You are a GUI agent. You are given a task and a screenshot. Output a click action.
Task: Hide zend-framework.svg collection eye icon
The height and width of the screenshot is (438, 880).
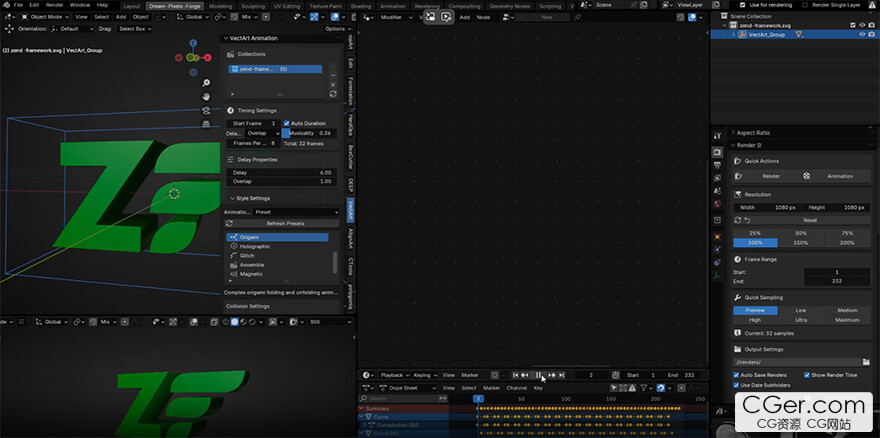click(862, 25)
